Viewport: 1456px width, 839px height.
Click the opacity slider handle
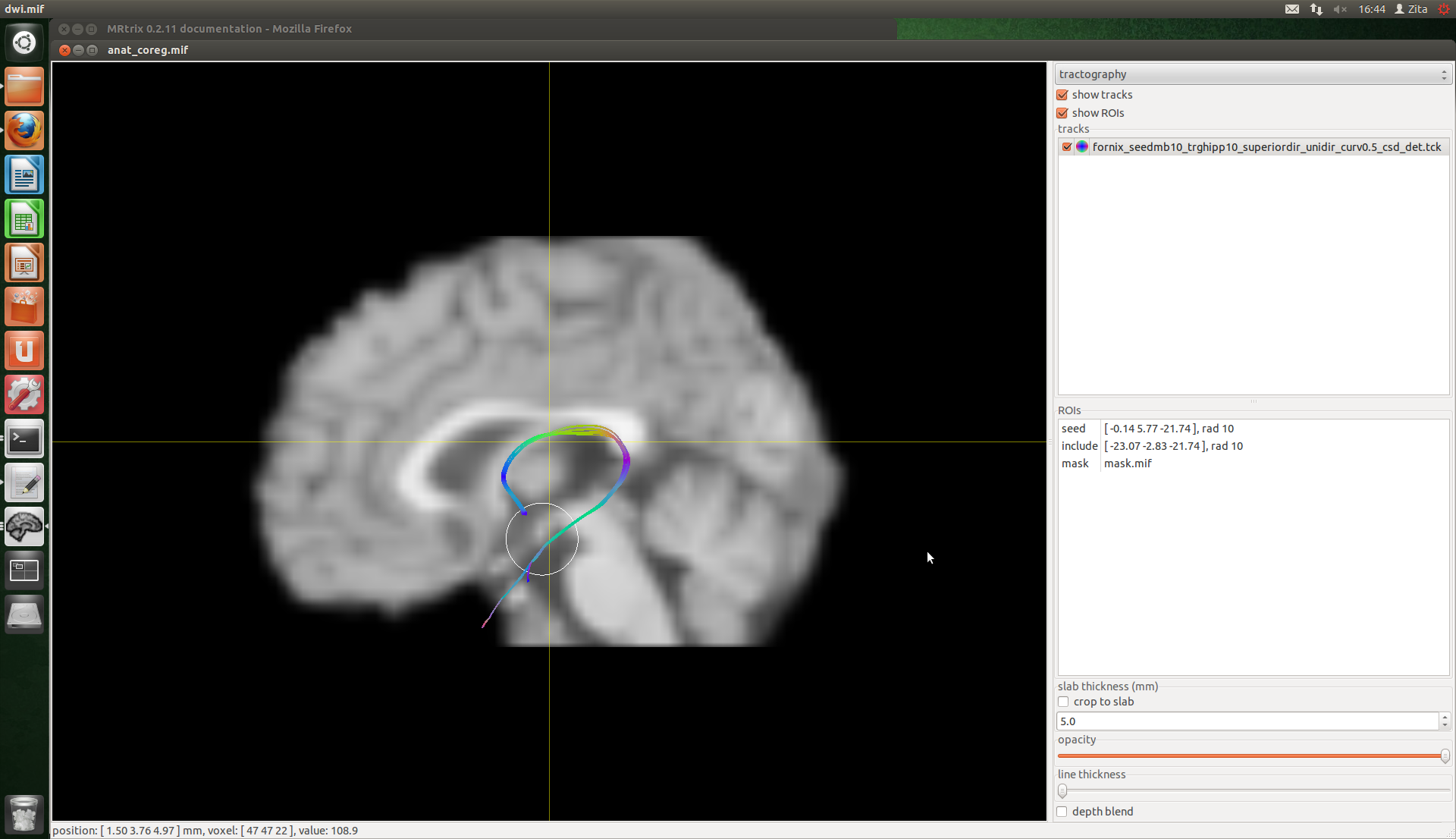(x=1445, y=756)
